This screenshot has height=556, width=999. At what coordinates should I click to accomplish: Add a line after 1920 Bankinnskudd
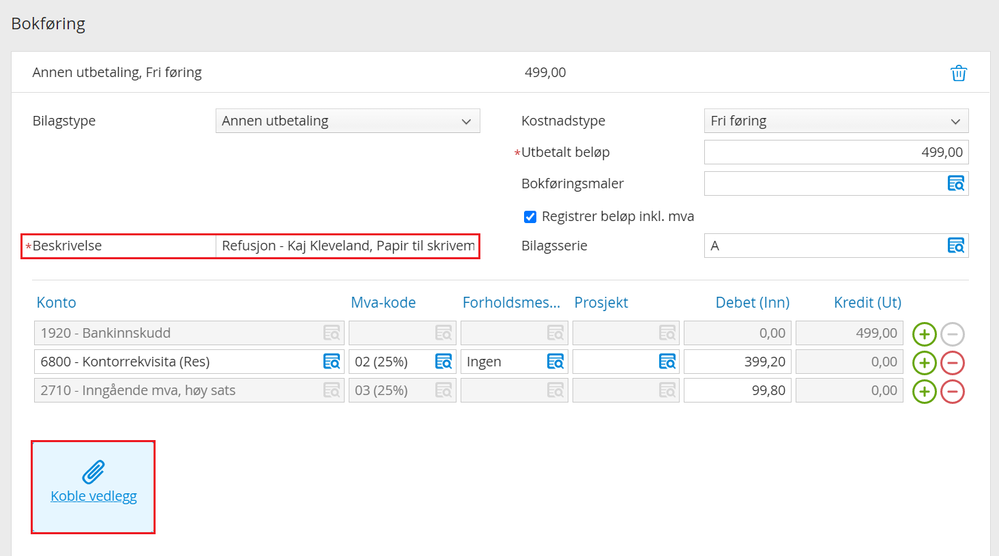tap(924, 334)
